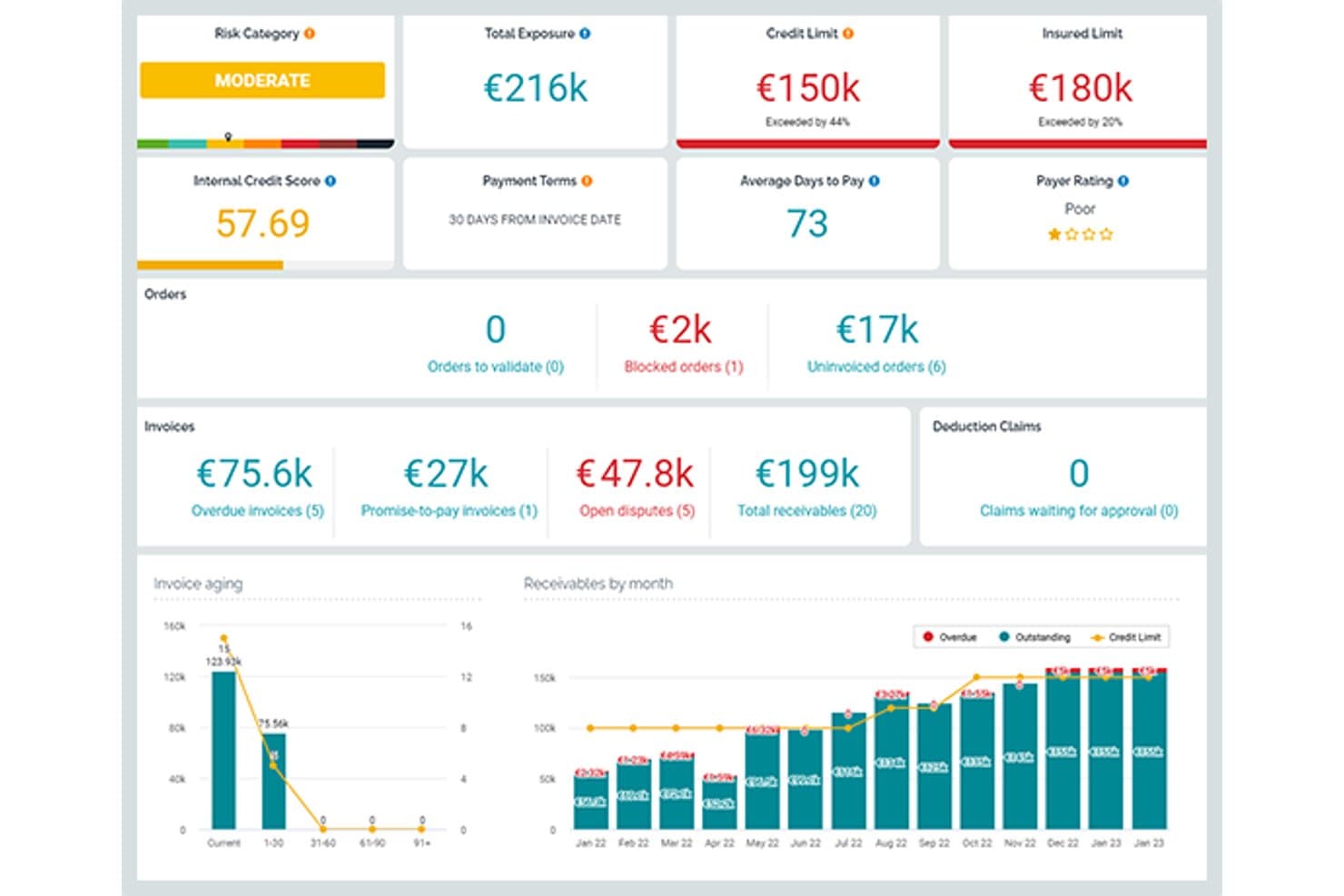Toggle the Credit Limit series in the chart legend
Screen dimensions: 1344x896
[1126, 637]
